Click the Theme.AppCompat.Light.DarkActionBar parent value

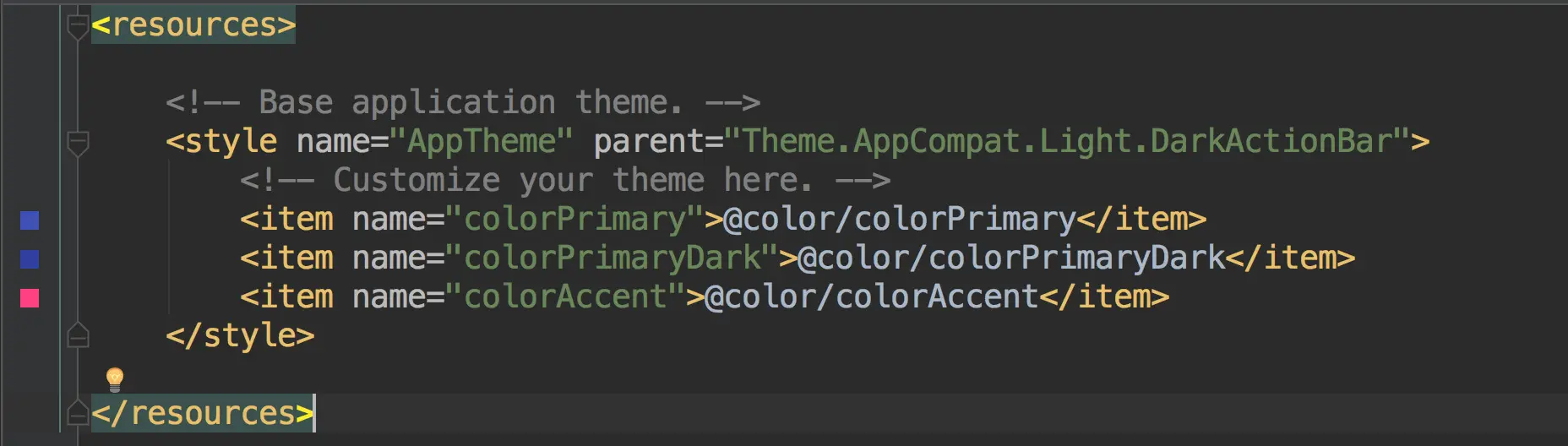click(x=1066, y=142)
